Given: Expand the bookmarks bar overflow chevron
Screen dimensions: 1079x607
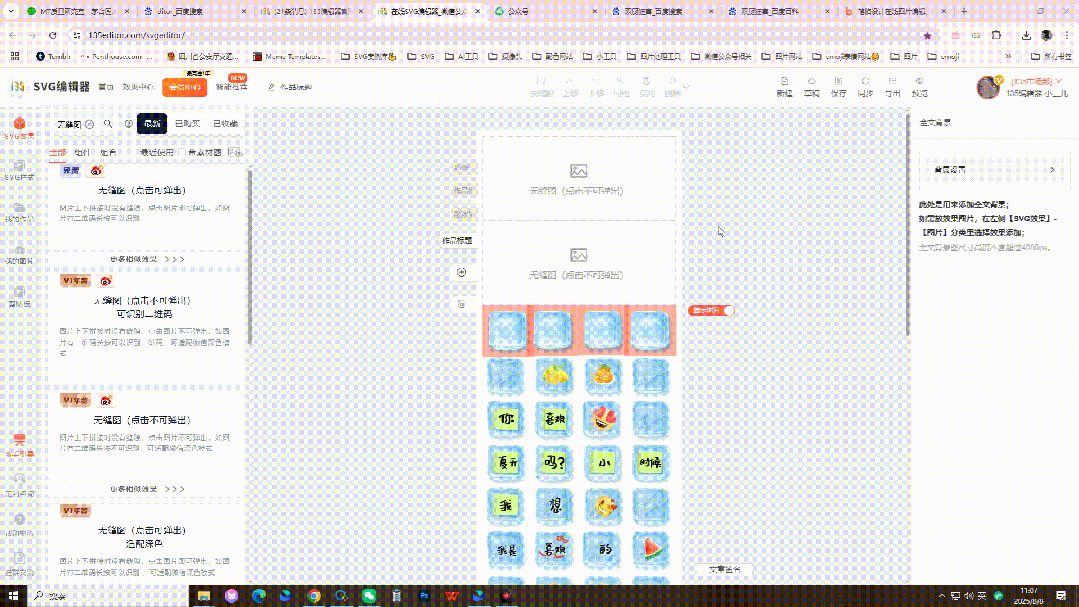Looking at the screenshot, I should tap(1008, 56).
